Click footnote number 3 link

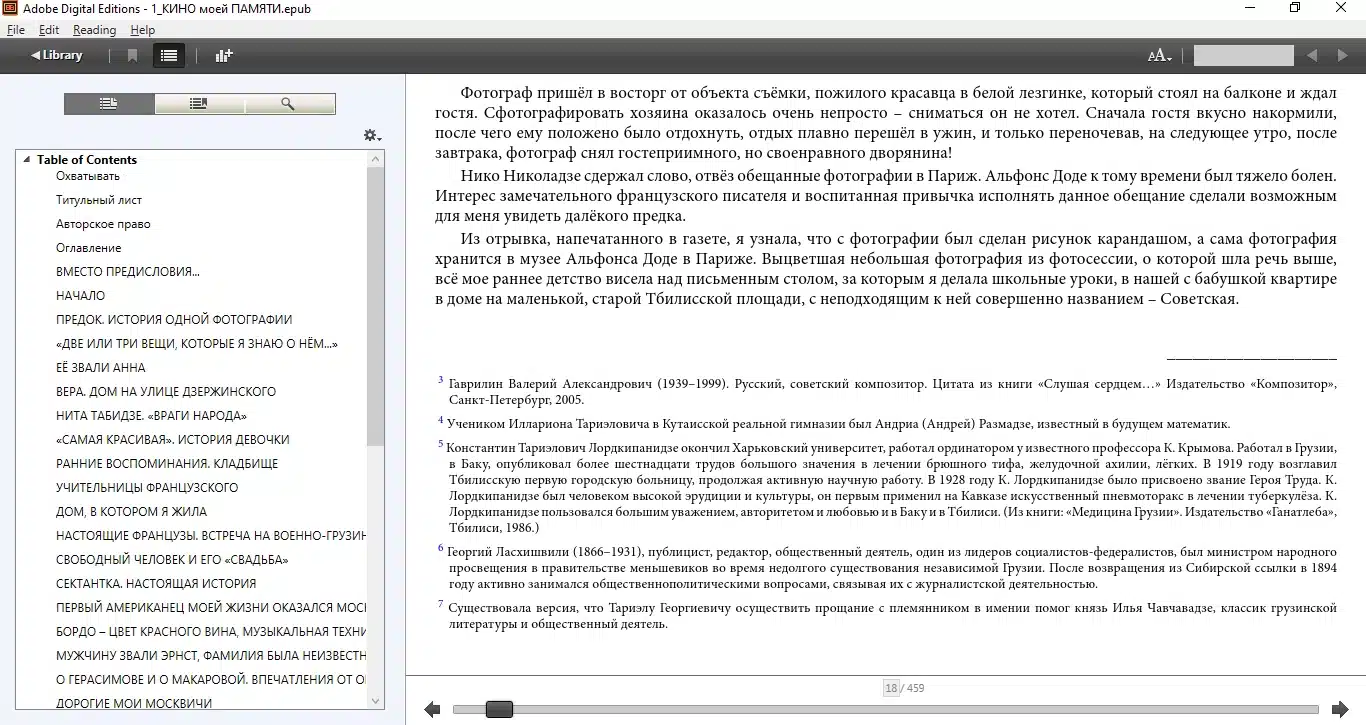coord(441,380)
